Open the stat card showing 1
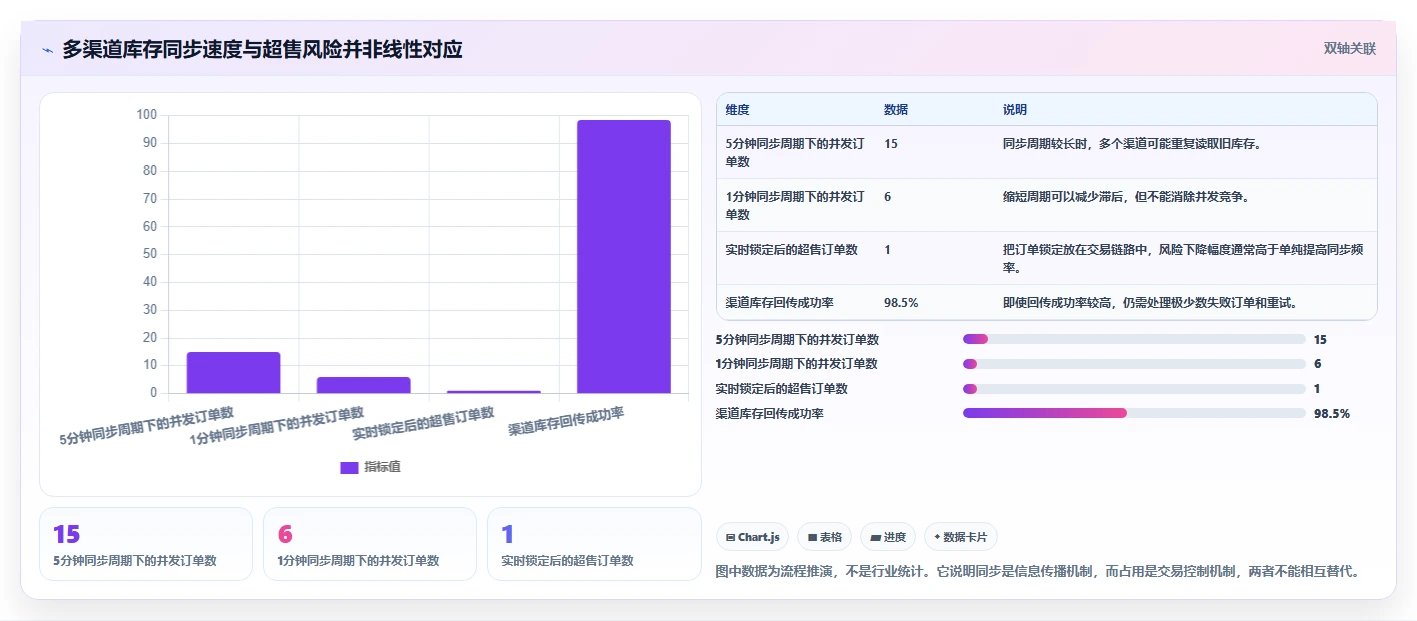 coord(594,544)
